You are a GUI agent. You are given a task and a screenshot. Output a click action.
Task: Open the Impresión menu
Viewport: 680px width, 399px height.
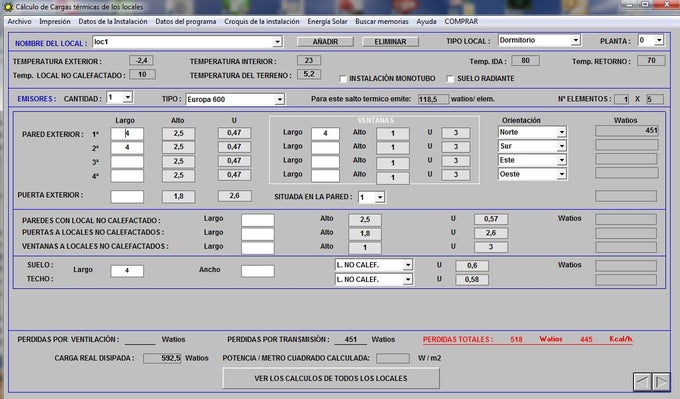pyautogui.click(x=55, y=21)
